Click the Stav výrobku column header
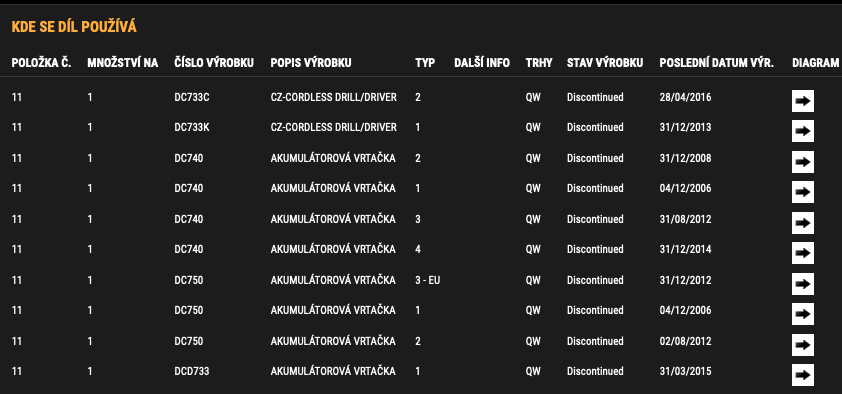The height and width of the screenshot is (394, 842). [x=605, y=63]
